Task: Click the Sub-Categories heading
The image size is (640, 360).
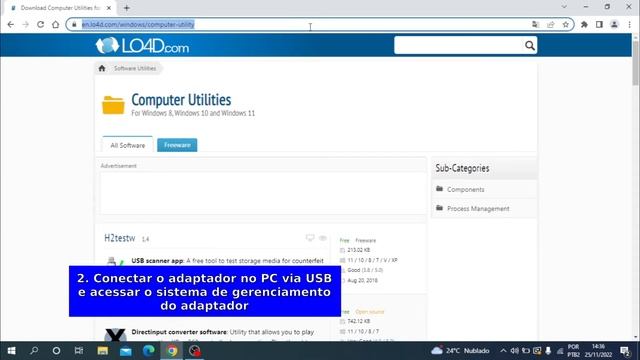Action: click(462, 168)
